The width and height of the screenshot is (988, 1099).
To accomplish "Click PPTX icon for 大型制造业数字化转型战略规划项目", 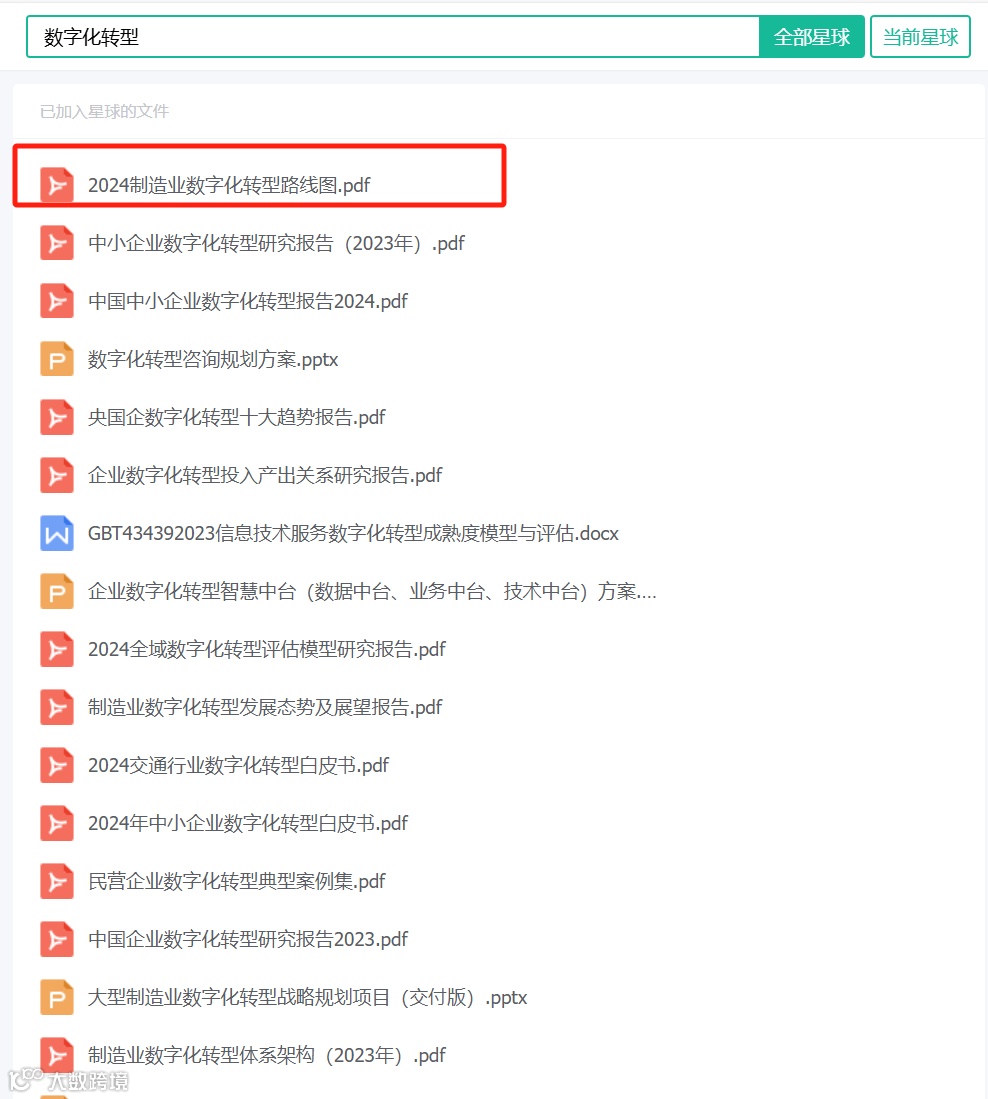I will click(x=57, y=997).
